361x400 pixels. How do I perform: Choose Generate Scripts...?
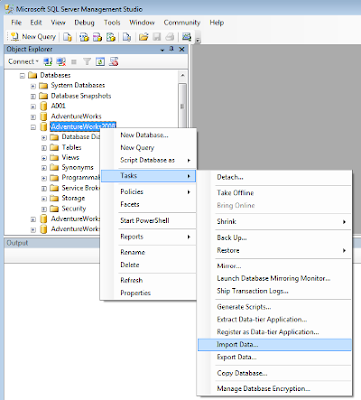click(x=244, y=307)
